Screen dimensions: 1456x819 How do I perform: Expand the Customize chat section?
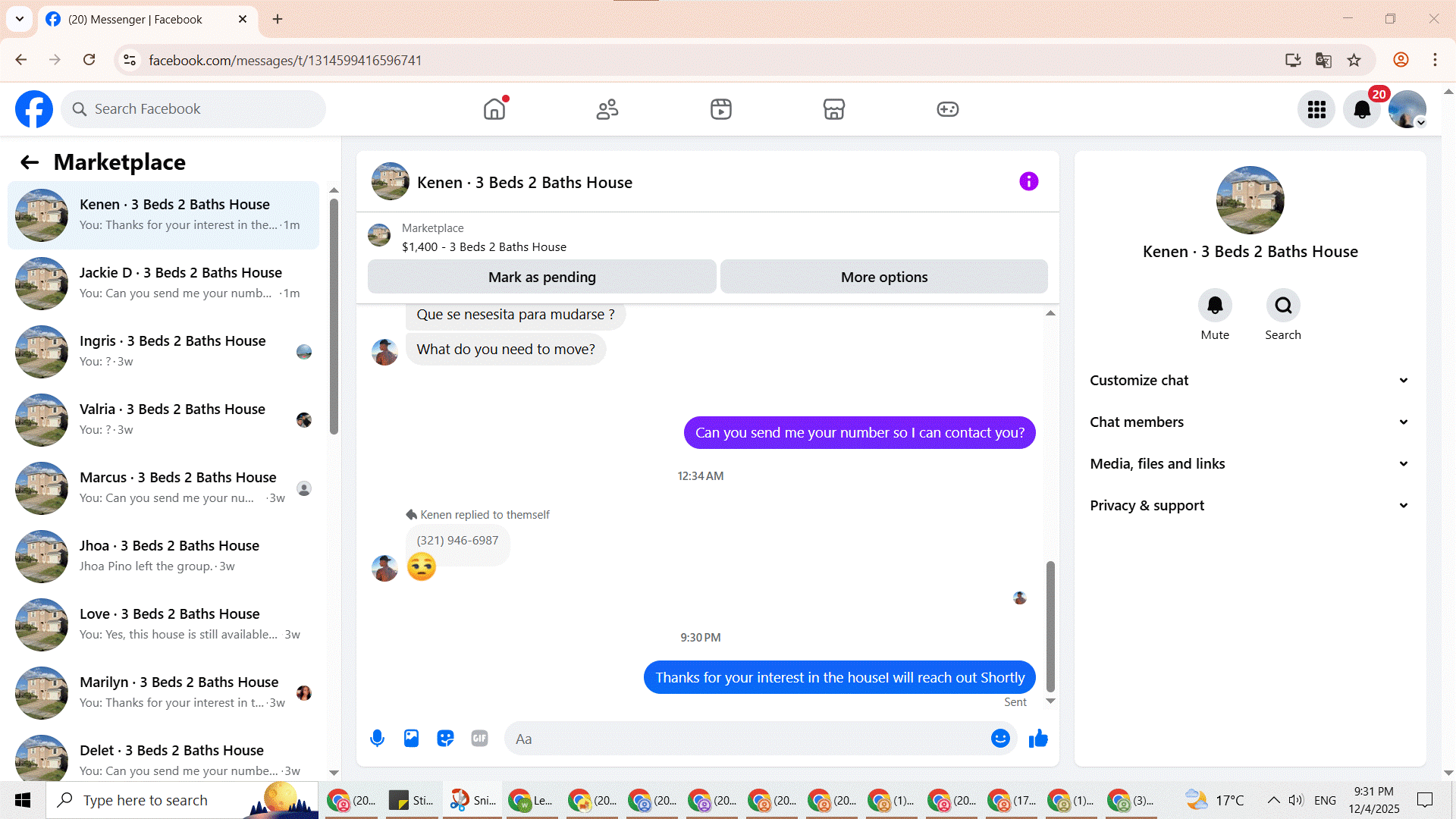coord(1250,381)
